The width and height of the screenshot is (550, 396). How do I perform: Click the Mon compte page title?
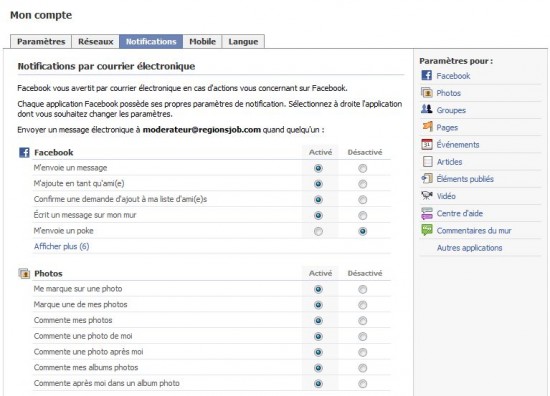41,15
